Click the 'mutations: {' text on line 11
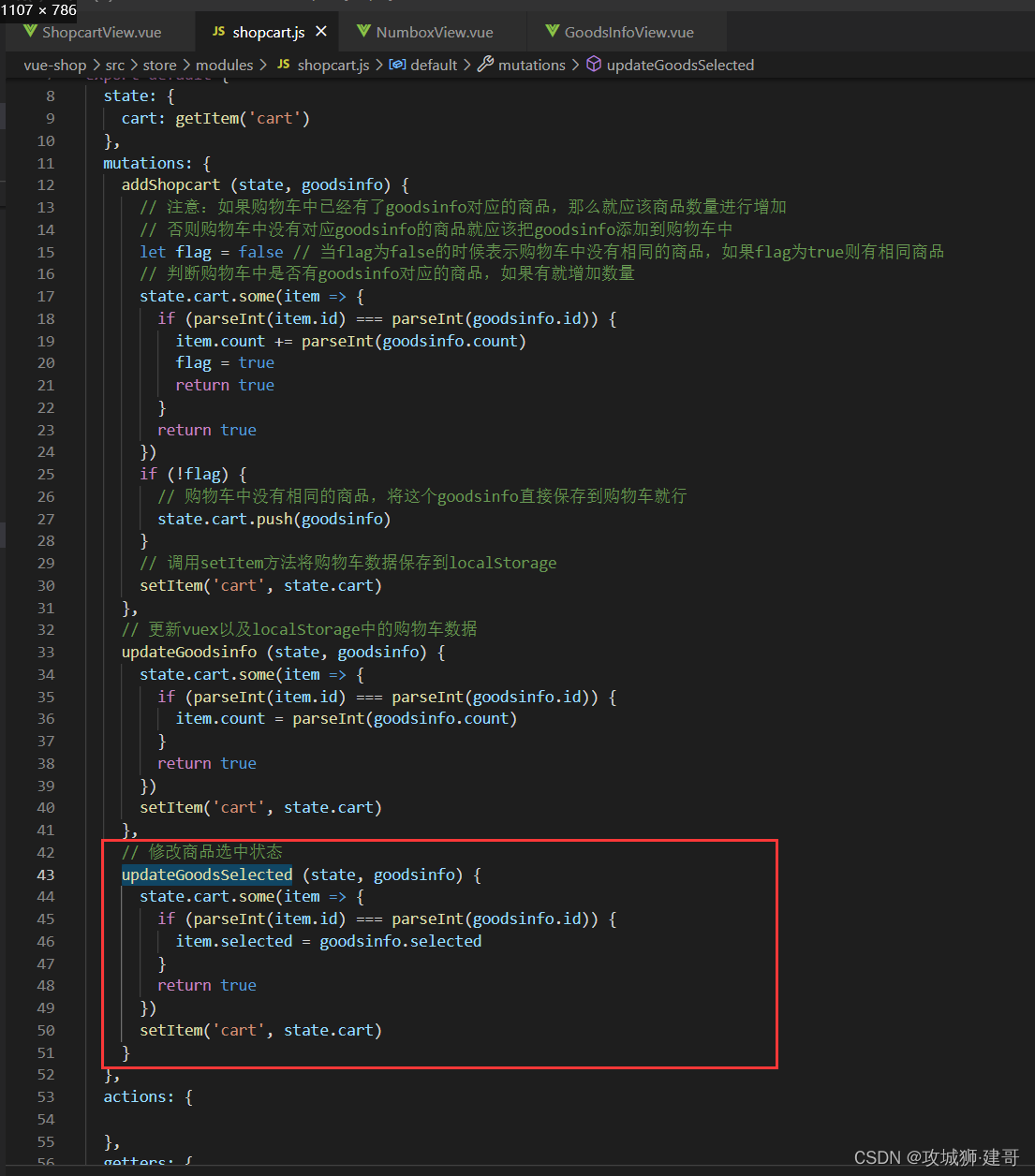The image size is (1035, 1176). pyautogui.click(x=157, y=163)
